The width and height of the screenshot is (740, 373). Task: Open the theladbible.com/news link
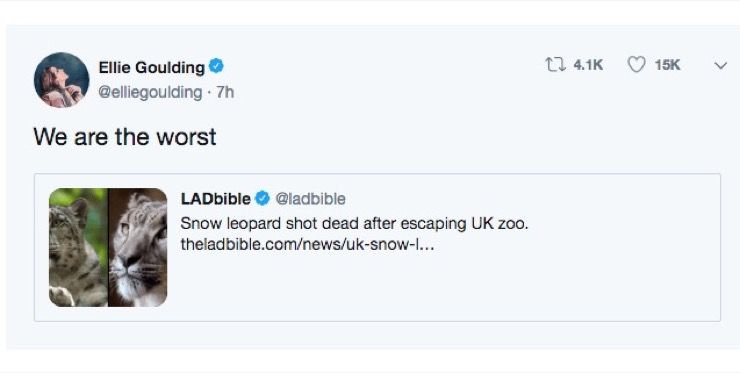[x=307, y=245]
